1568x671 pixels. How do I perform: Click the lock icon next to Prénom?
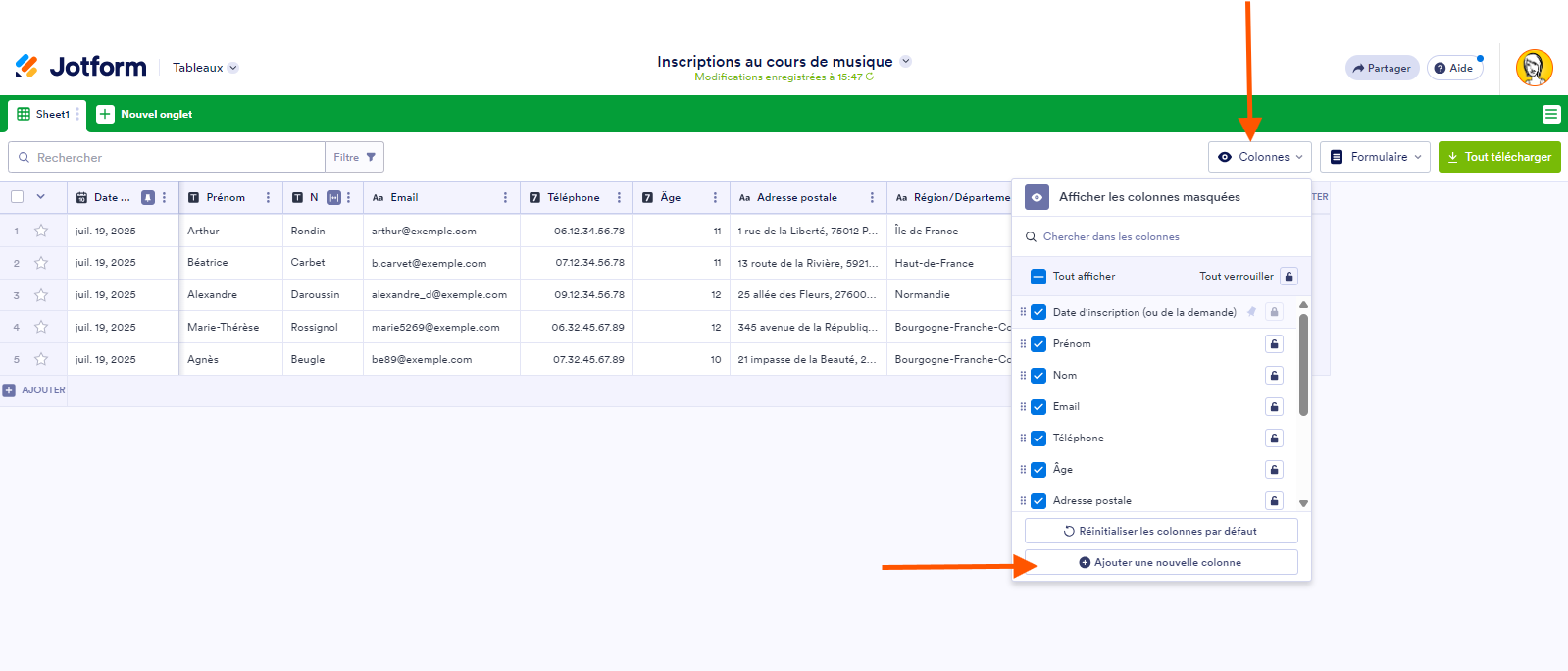[x=1274, y=344]
